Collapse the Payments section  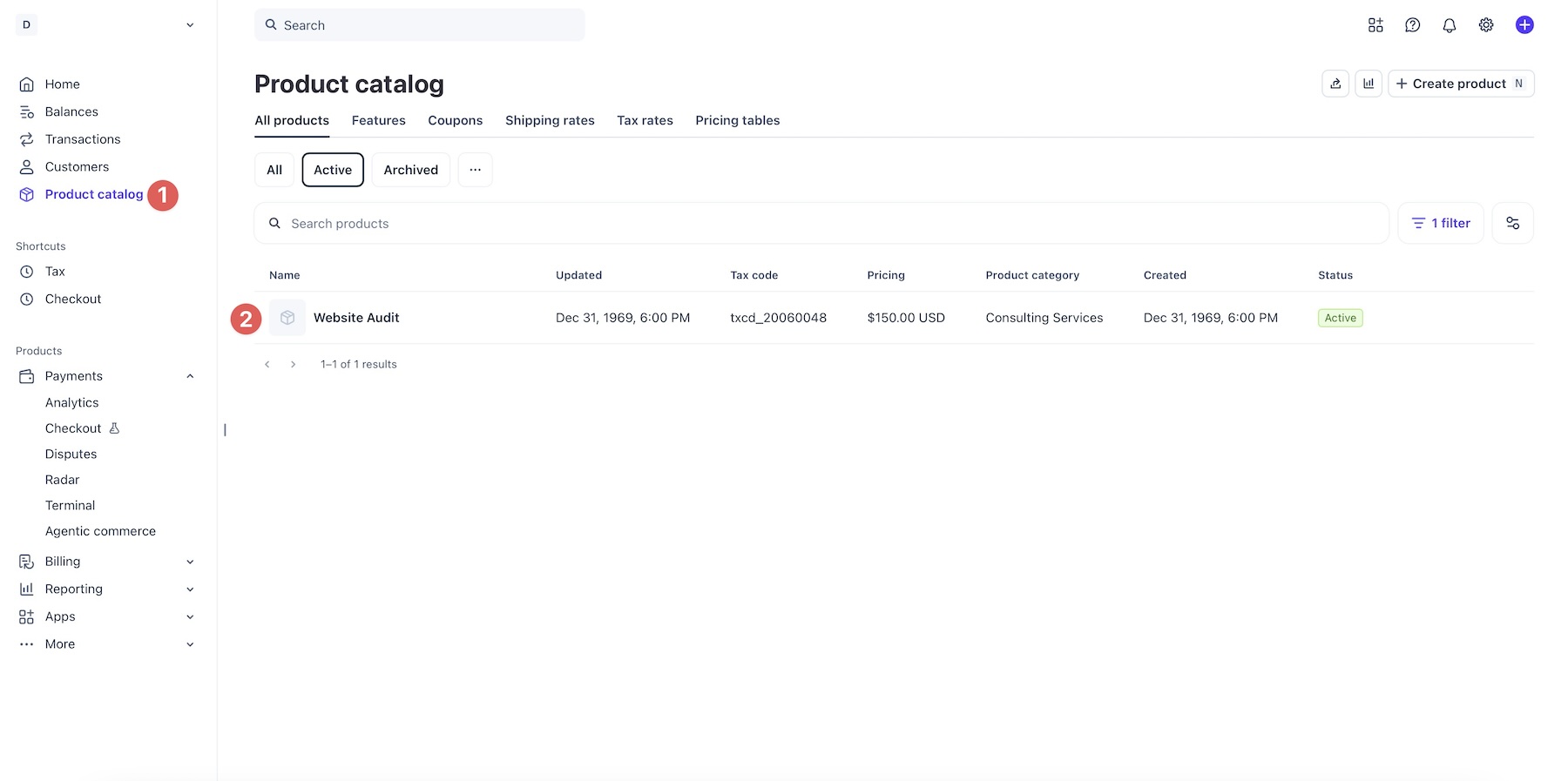(190, 376)
